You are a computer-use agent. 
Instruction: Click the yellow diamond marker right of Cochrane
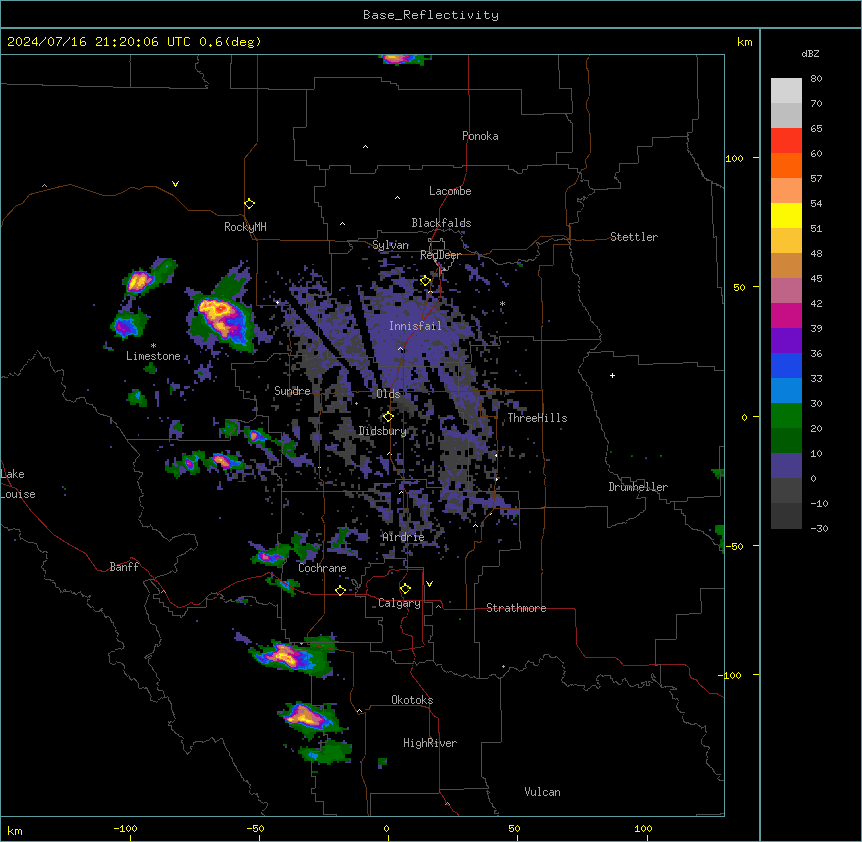(340, 590)
